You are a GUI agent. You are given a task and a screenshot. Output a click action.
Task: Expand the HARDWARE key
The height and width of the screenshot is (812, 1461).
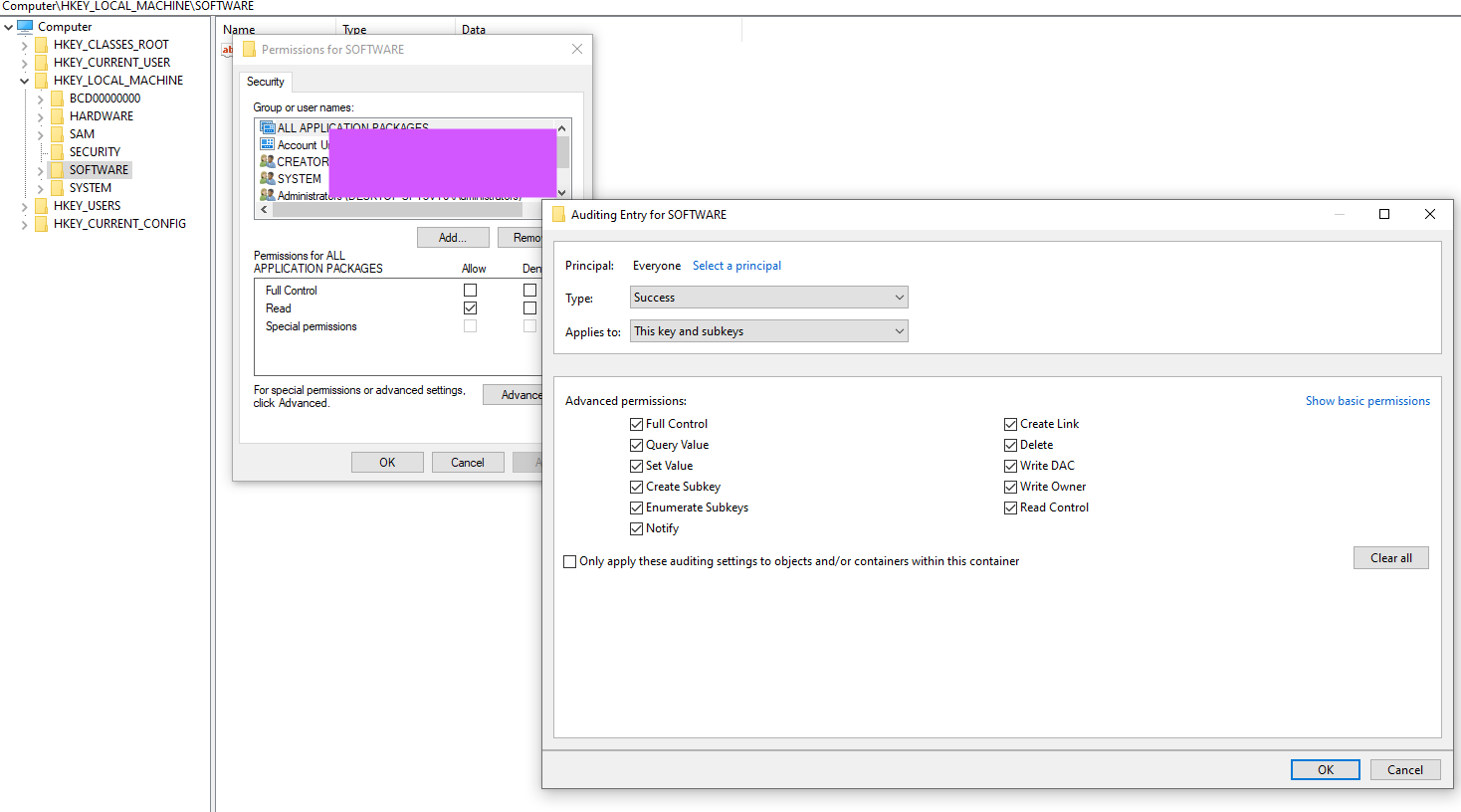pyautogui.click(x=41, y=116)
